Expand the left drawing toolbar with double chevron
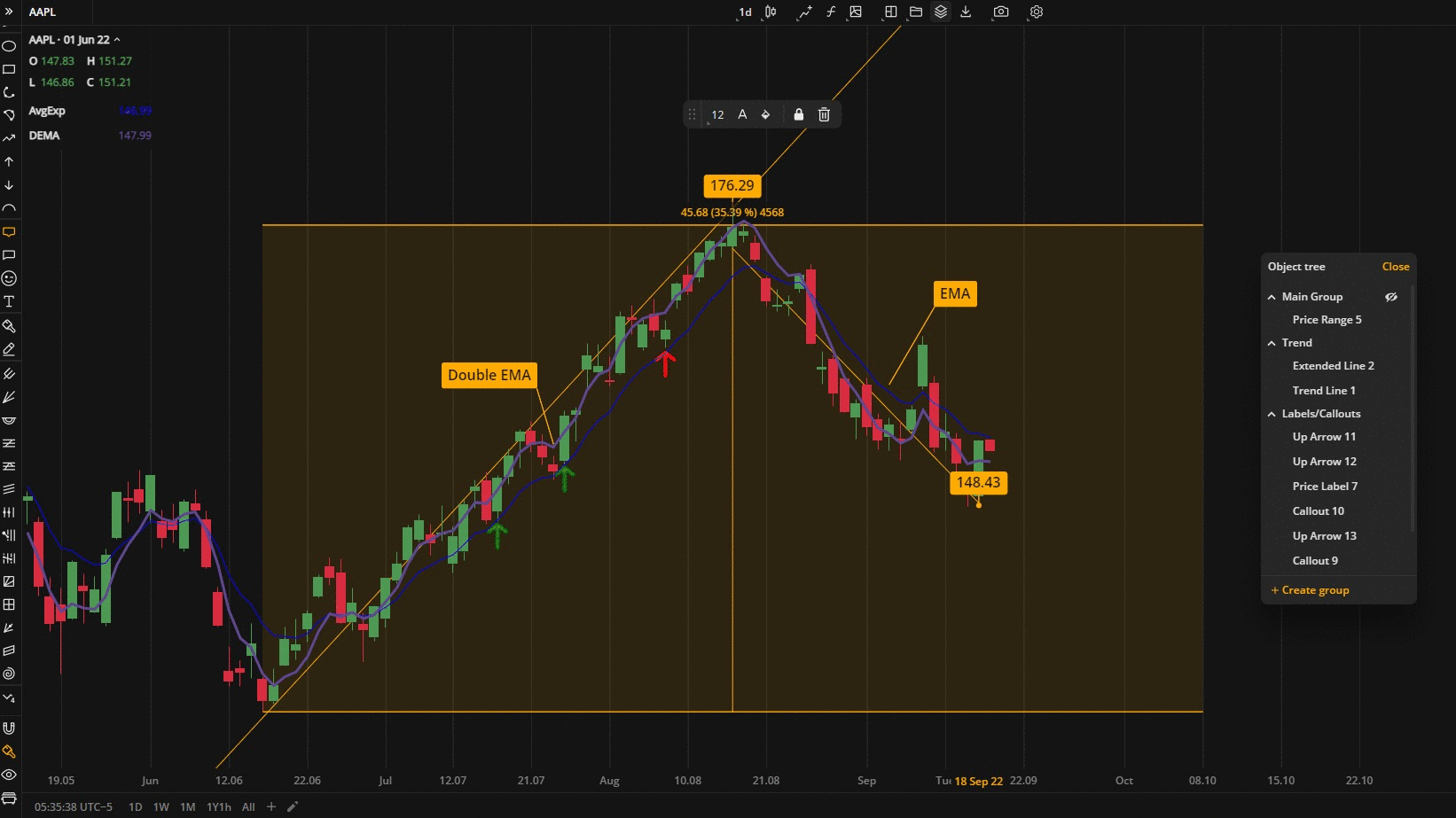Viewport: 1456px width, 818px height. coord(9,12)
